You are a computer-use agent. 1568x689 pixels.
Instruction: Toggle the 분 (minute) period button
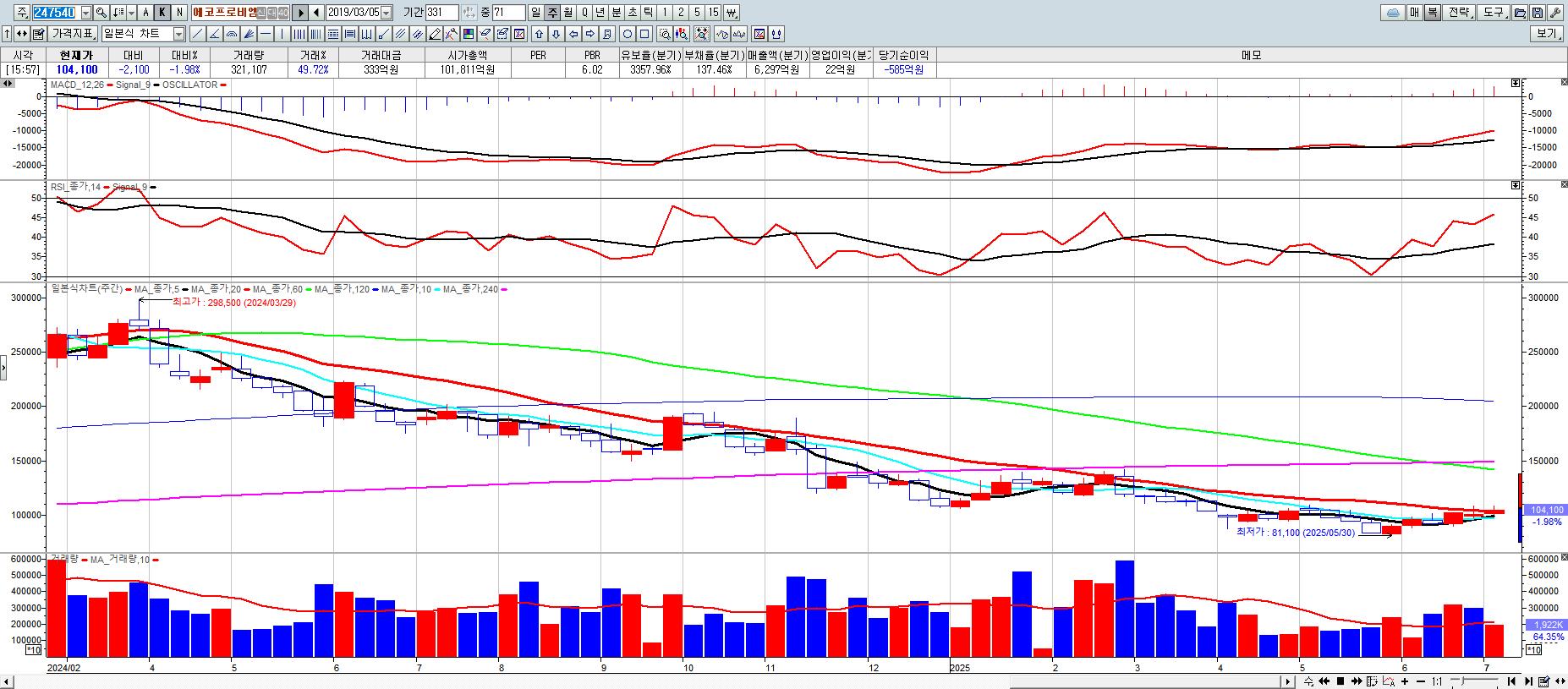click(x=615, y=13)
